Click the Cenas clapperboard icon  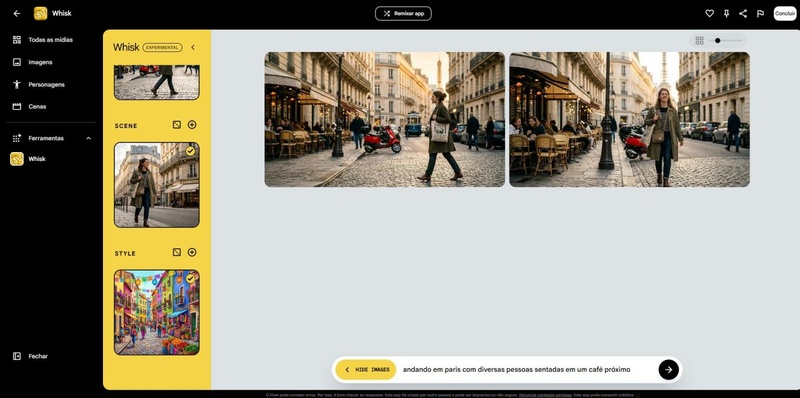pyautogui.click(x=17, y=107)
